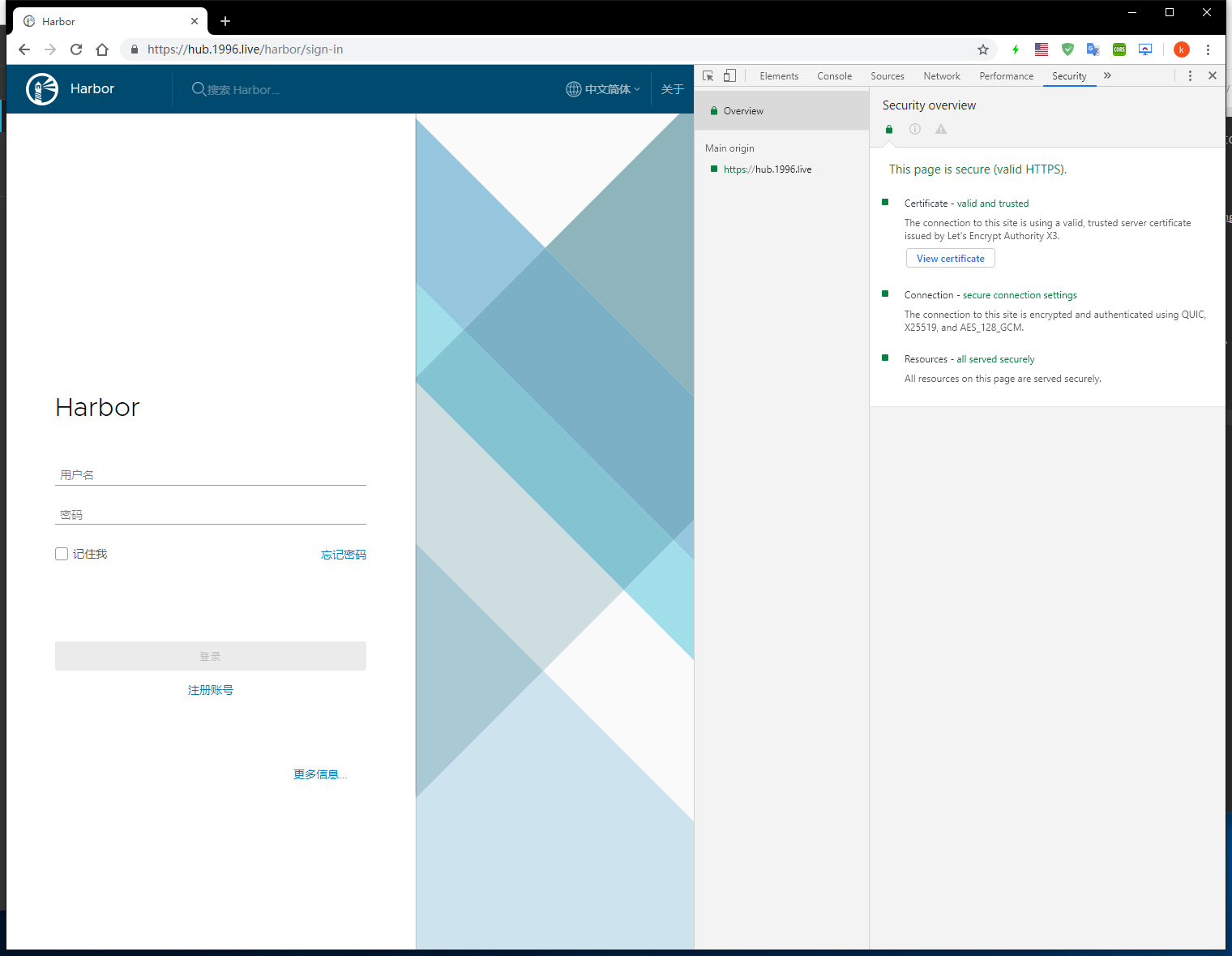Open the 中文简体 language dropdown
Viewport: 1232px width, 956px height.
pyautogui.click(x=612, y=89)
